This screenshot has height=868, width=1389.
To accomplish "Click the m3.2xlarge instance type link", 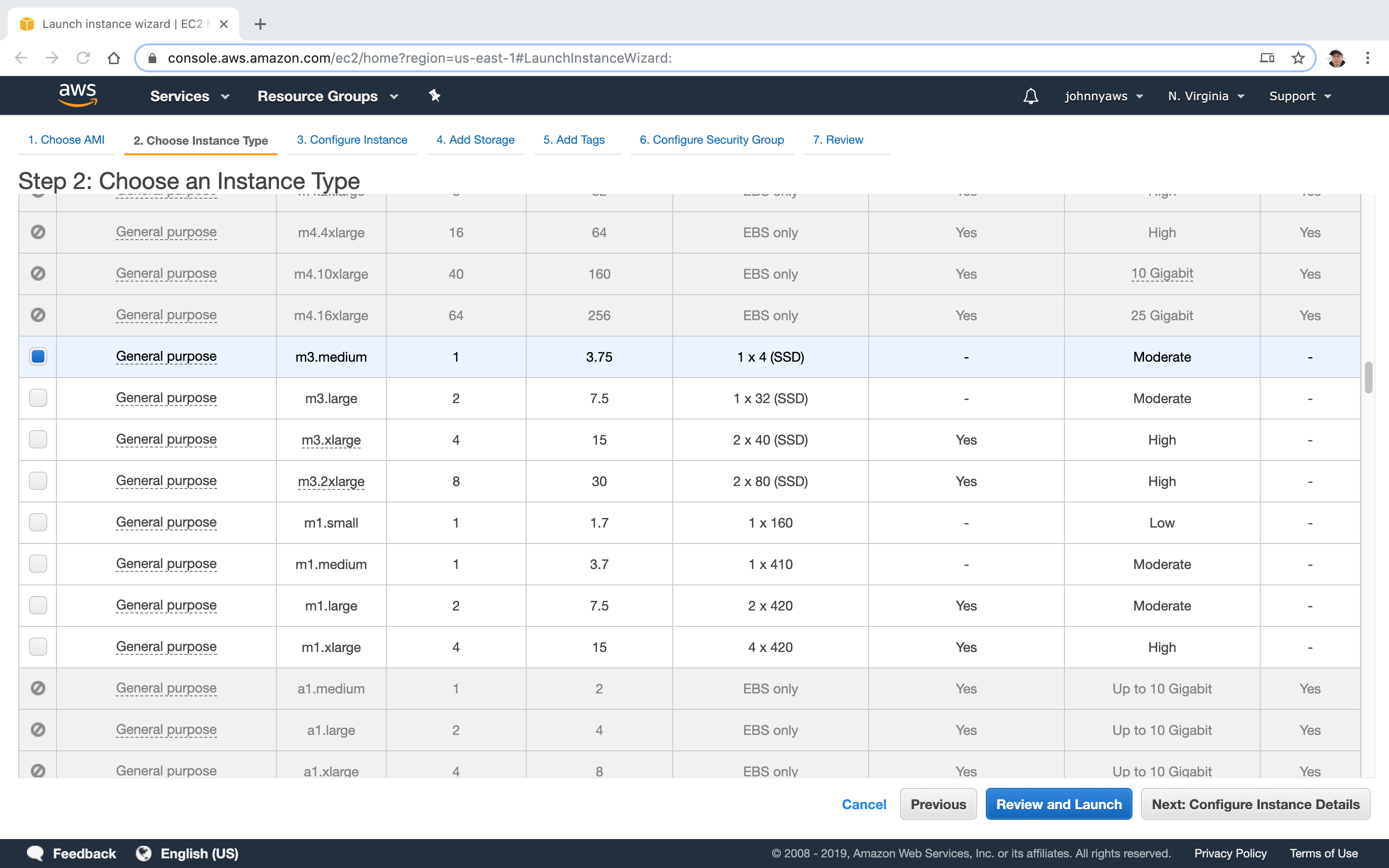I will click(331, 482).
